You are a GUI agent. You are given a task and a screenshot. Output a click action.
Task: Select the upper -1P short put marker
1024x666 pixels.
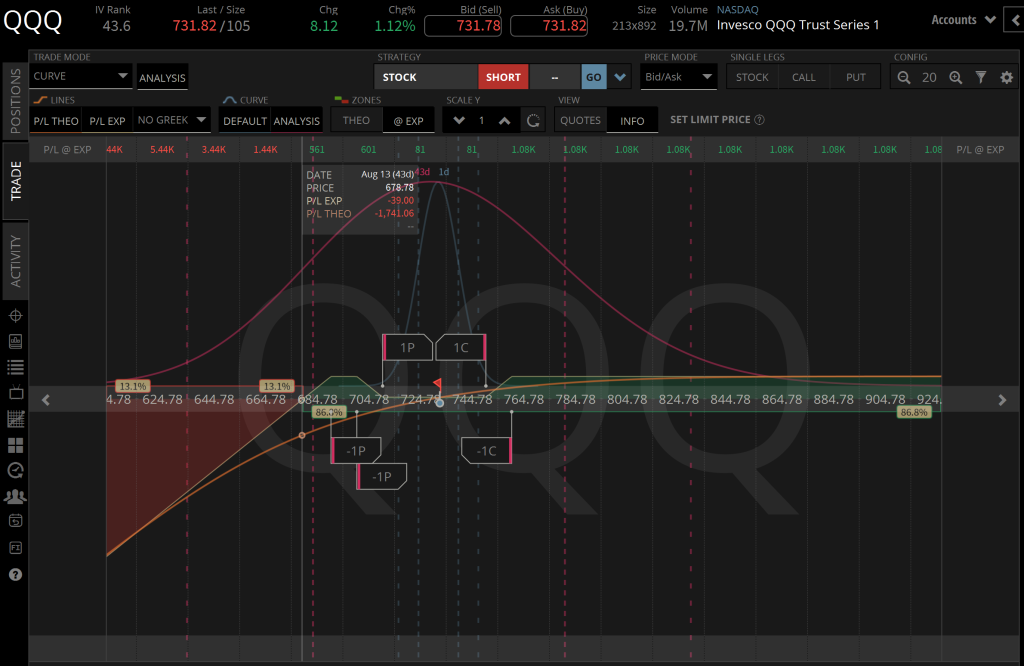coord(356,451)
